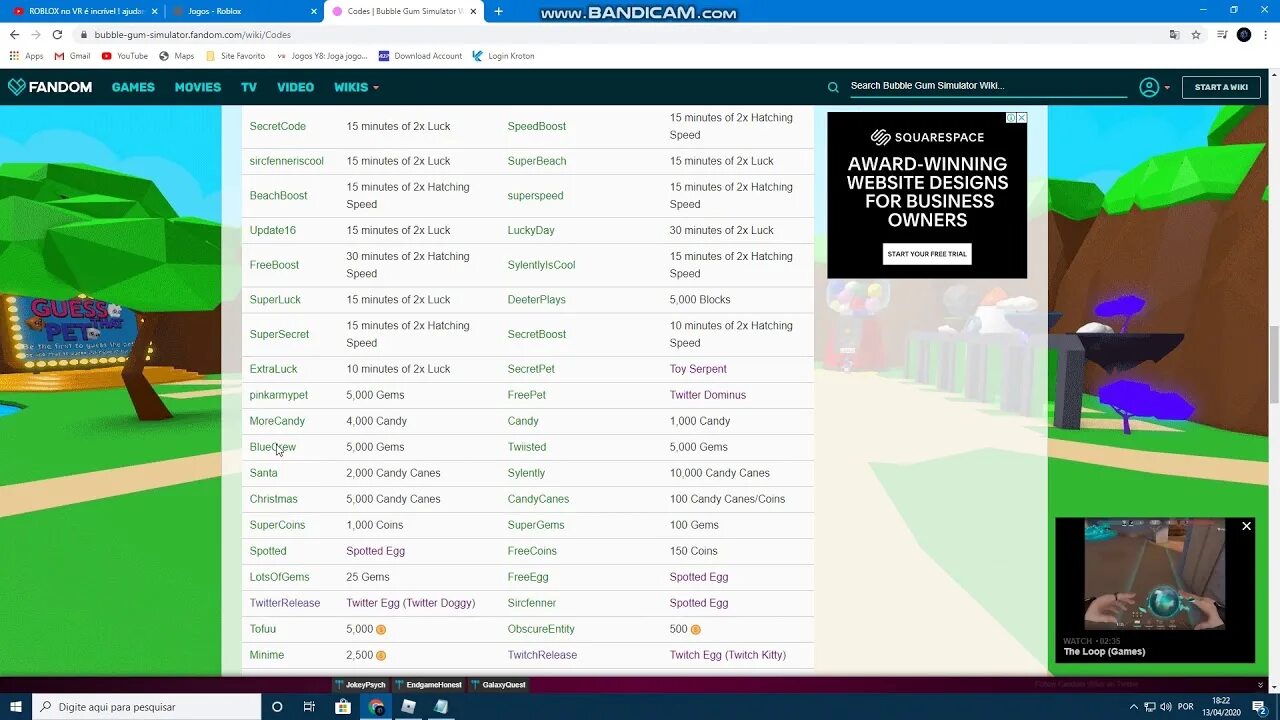The image size is (1280, 720).
Task: Click the GalaxyQuest wiki chip at bottom
Action: [x=498, y=685]
